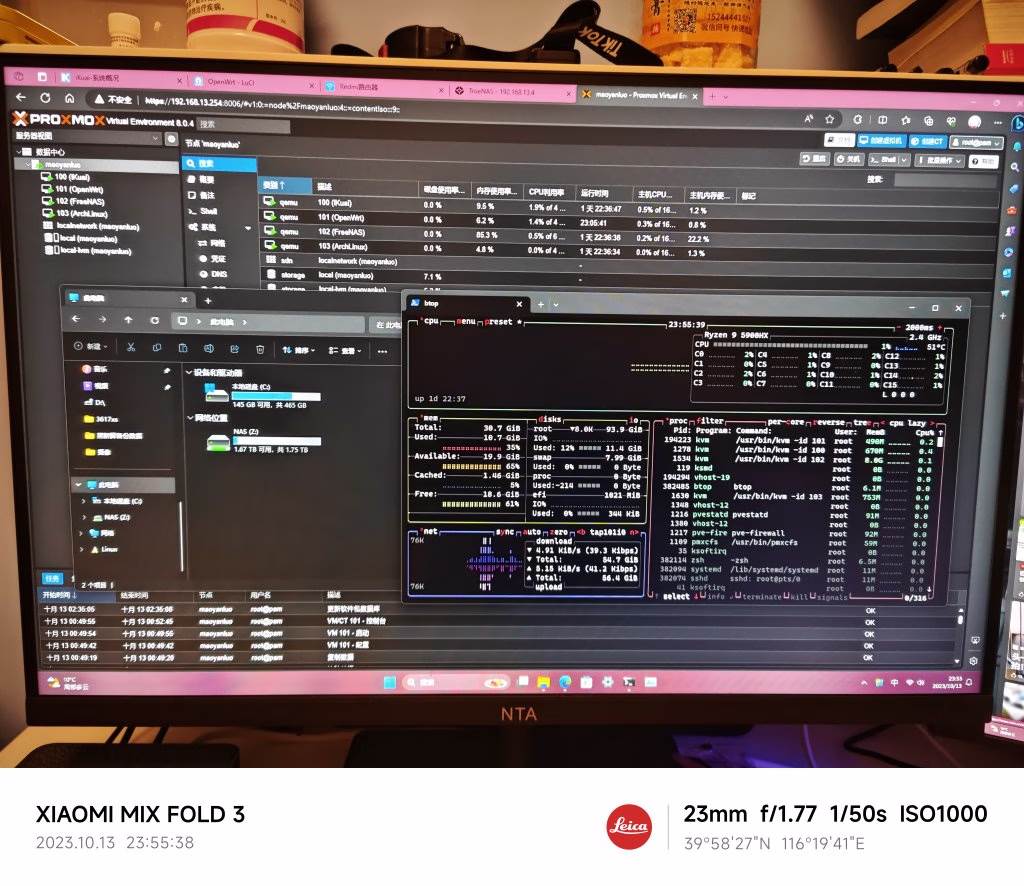Open the Sort dropdown in File Explorer
Image resolution: width=1024 pixels, height=886 pixels.
point(298,350)
